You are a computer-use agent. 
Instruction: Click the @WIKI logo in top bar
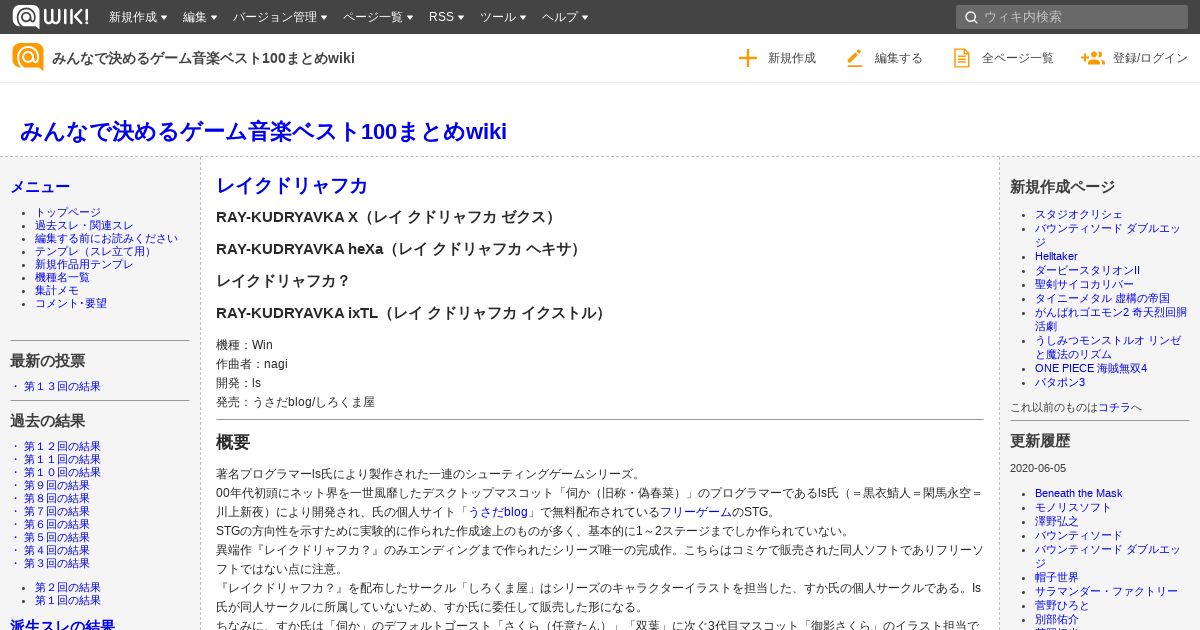pos(50,17)
